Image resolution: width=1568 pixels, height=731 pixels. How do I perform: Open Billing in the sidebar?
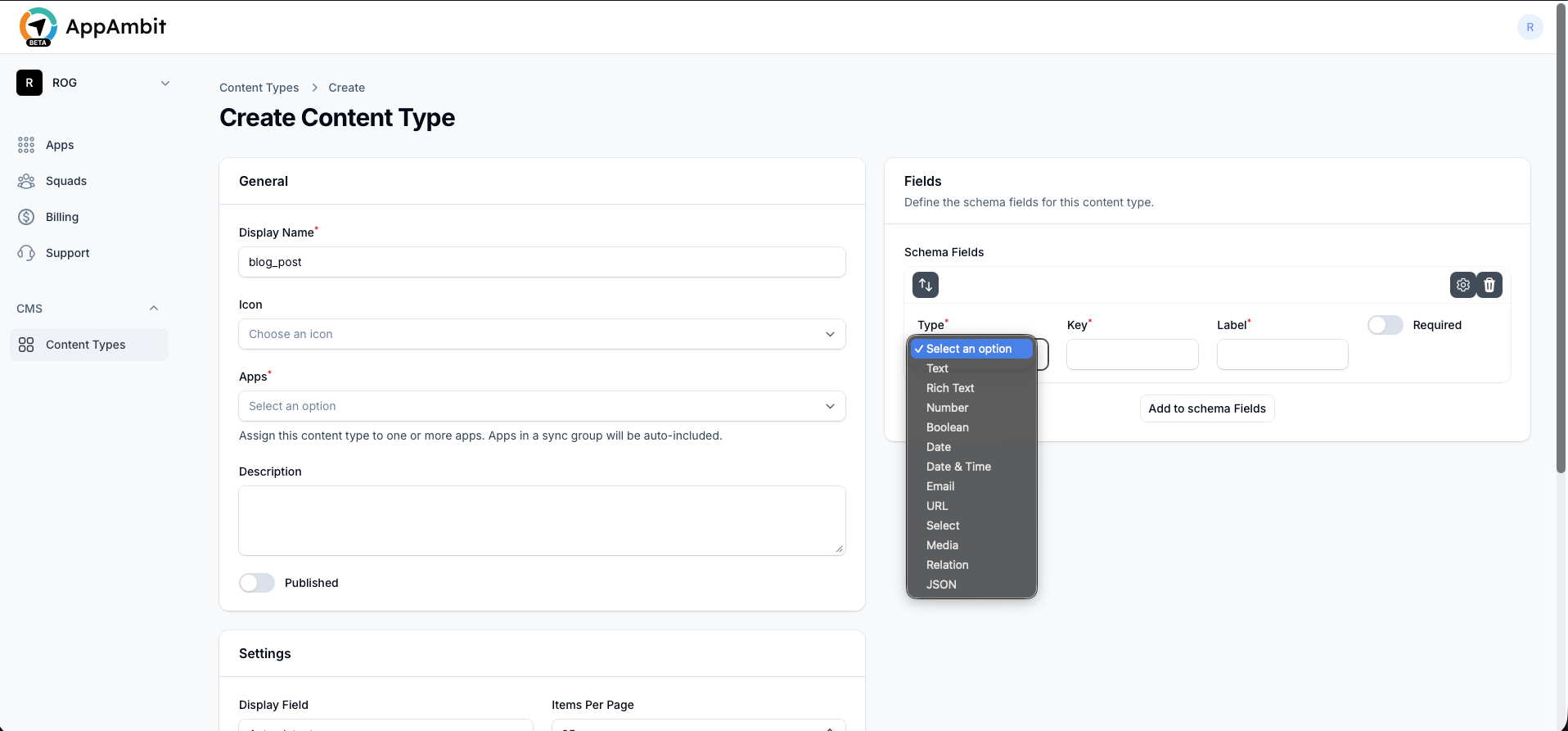click(89, 217)
